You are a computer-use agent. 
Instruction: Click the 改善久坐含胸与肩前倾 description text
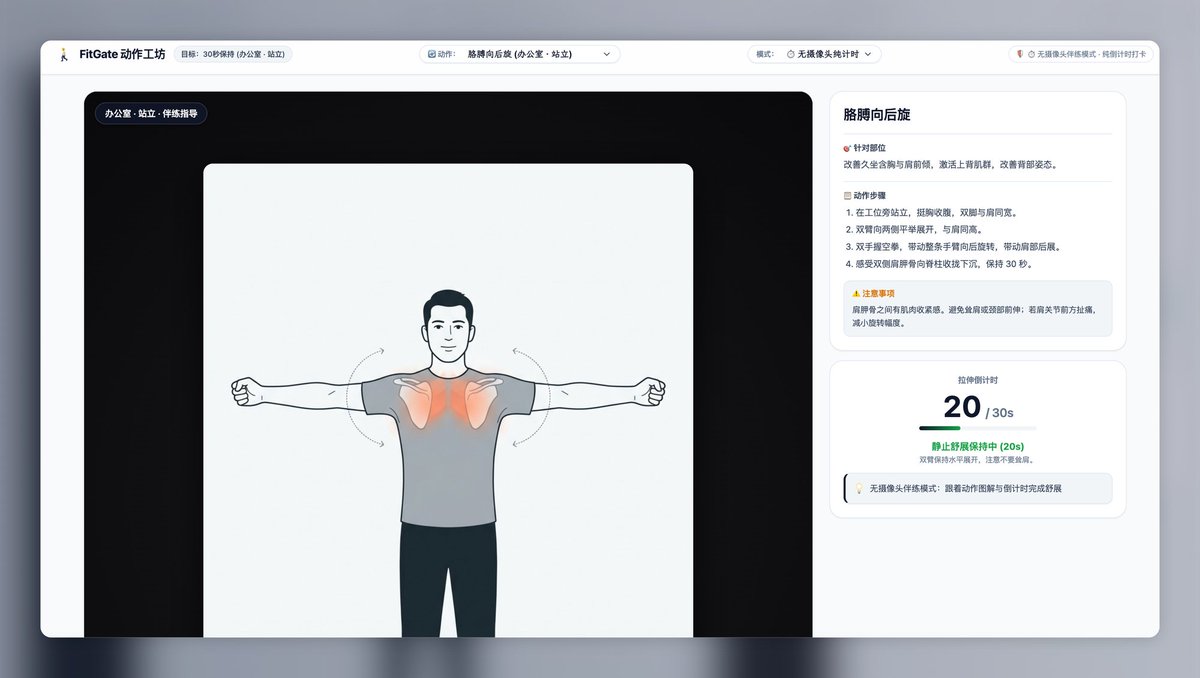pos(950,164)
